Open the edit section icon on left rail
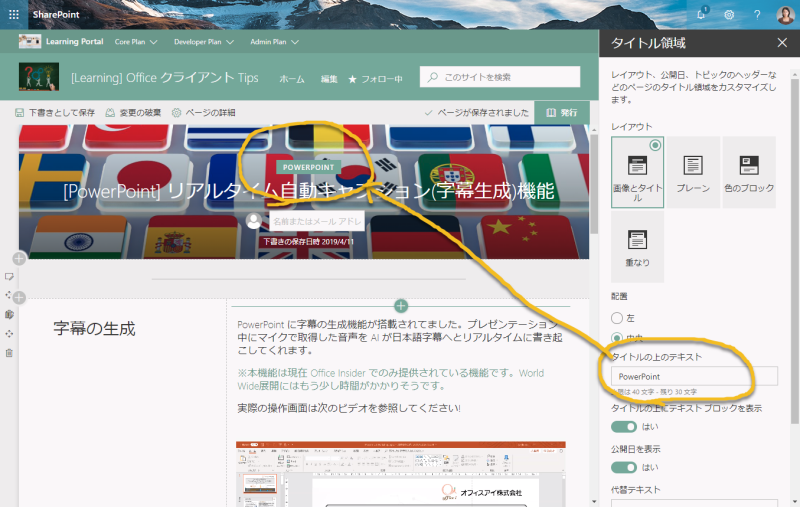This screenshot has width=800, height=507. [x=9, y=276]
